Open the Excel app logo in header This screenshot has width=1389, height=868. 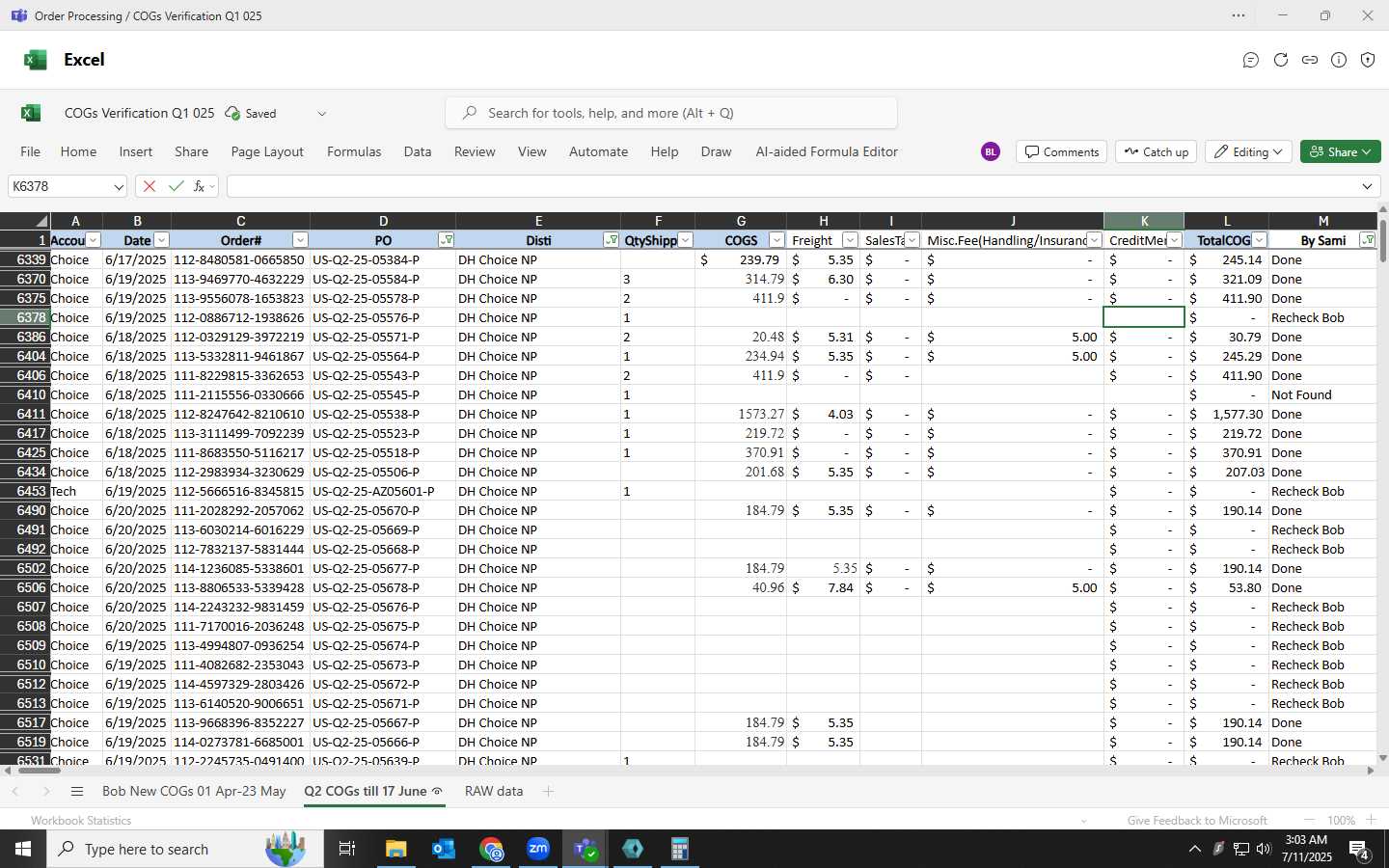(36, 60)
